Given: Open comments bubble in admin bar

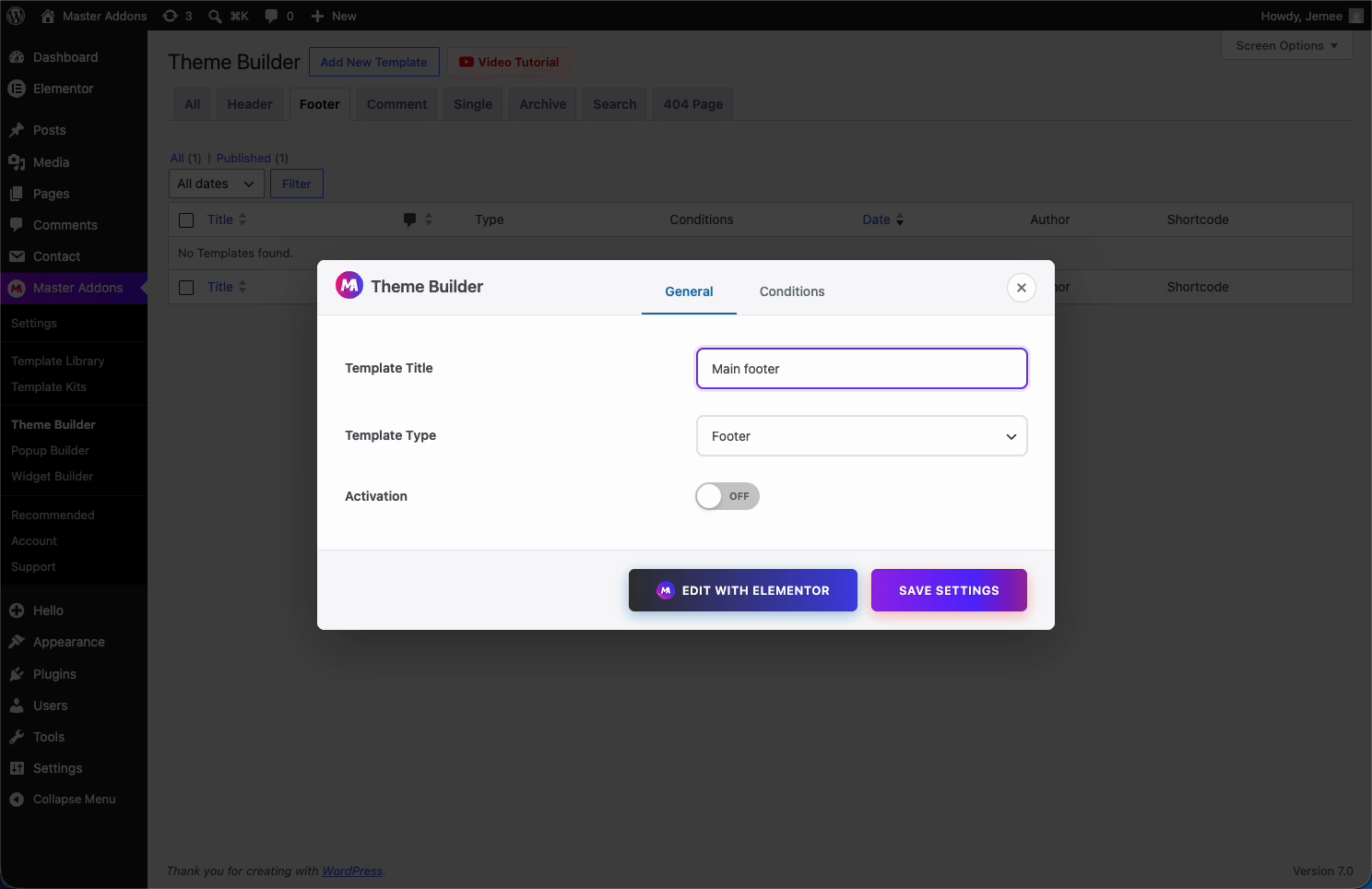Looking at the screenshot, I should coord(279,16).
